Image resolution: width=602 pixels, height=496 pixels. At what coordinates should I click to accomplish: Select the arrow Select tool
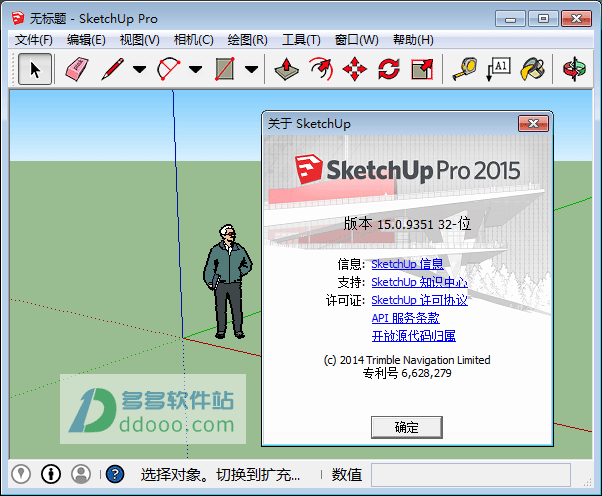pyautogui.click(x=35, y=69)
